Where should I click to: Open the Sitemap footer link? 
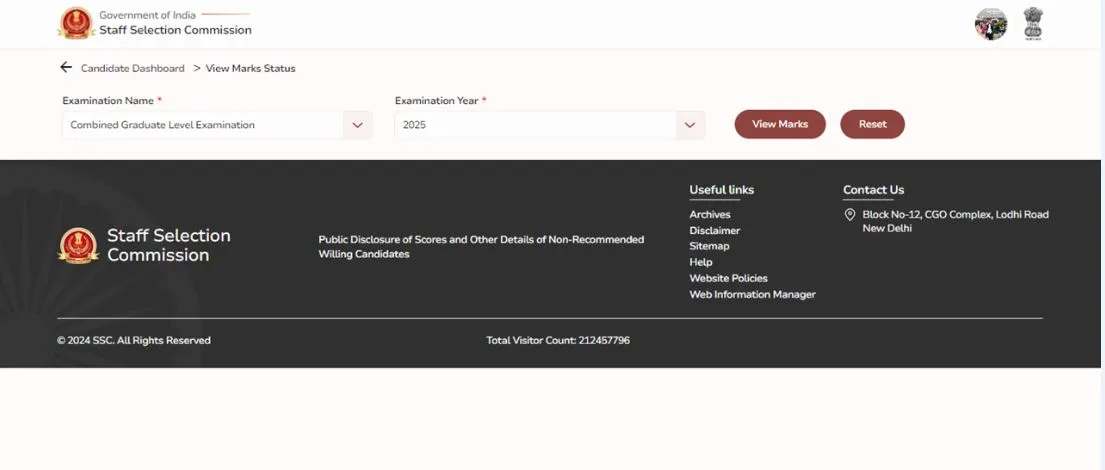coord(709,246)
